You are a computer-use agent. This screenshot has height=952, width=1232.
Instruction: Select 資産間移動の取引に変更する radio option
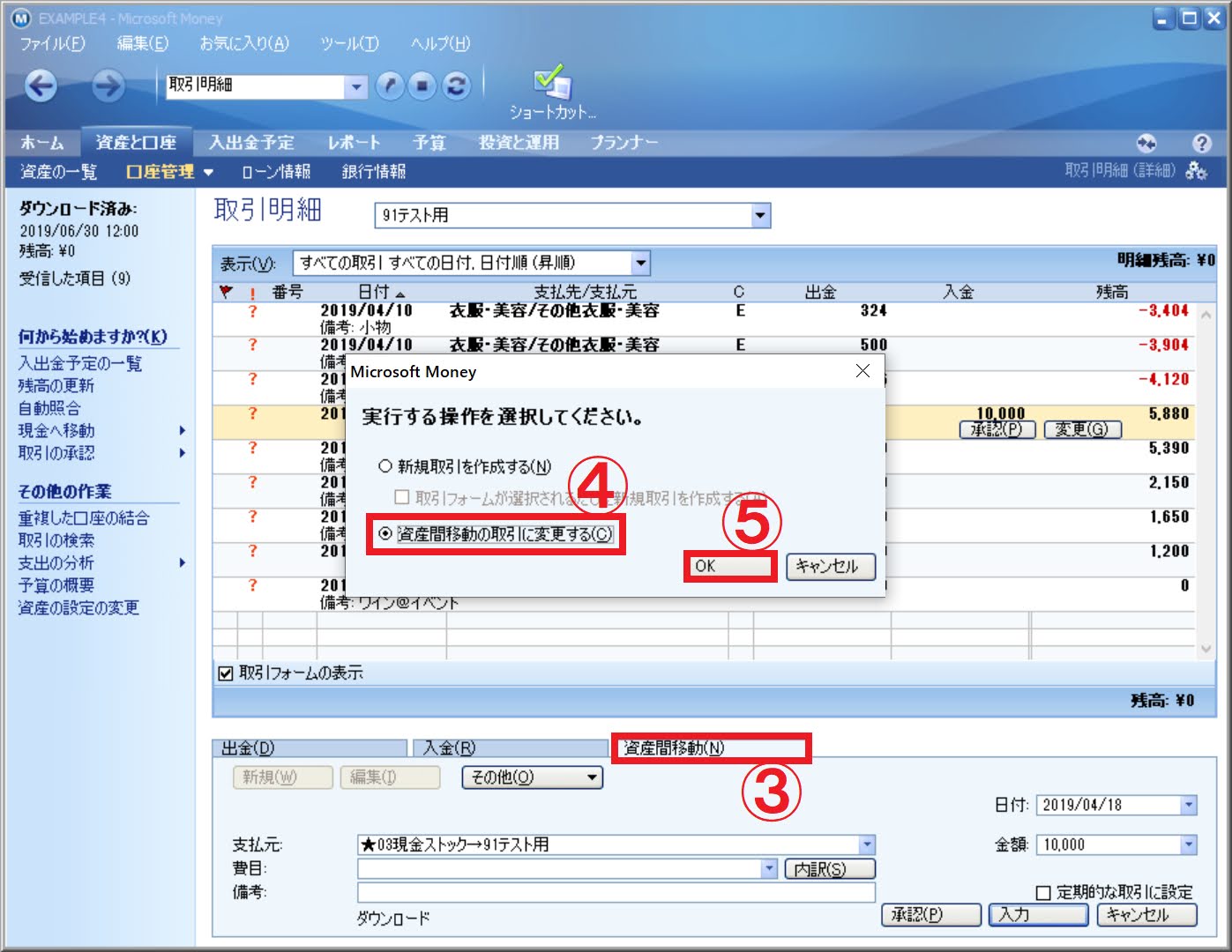(496, 533)
